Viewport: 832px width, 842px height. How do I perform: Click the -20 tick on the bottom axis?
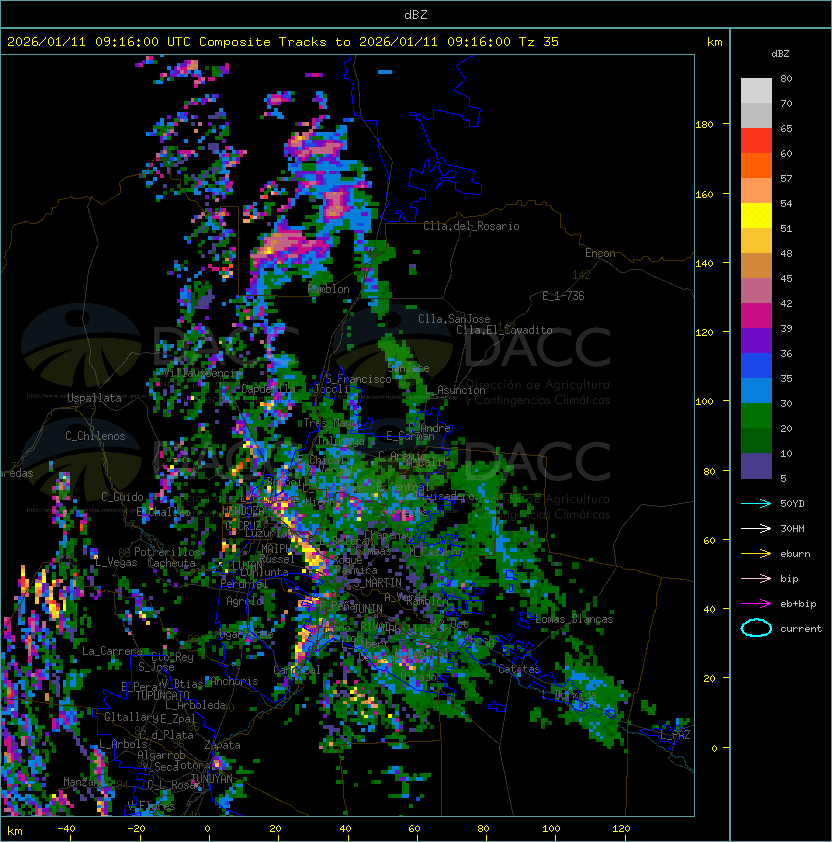tap(136, 829)
